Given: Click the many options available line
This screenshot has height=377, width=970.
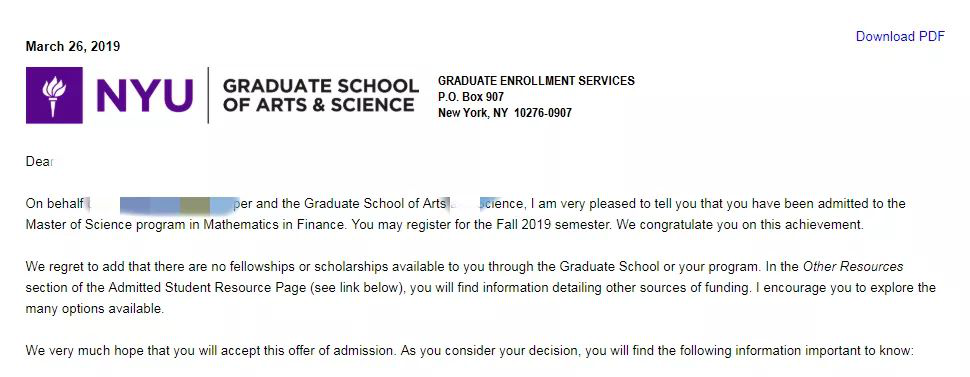Looking at the screenshot, I should [x=95, y=309].
